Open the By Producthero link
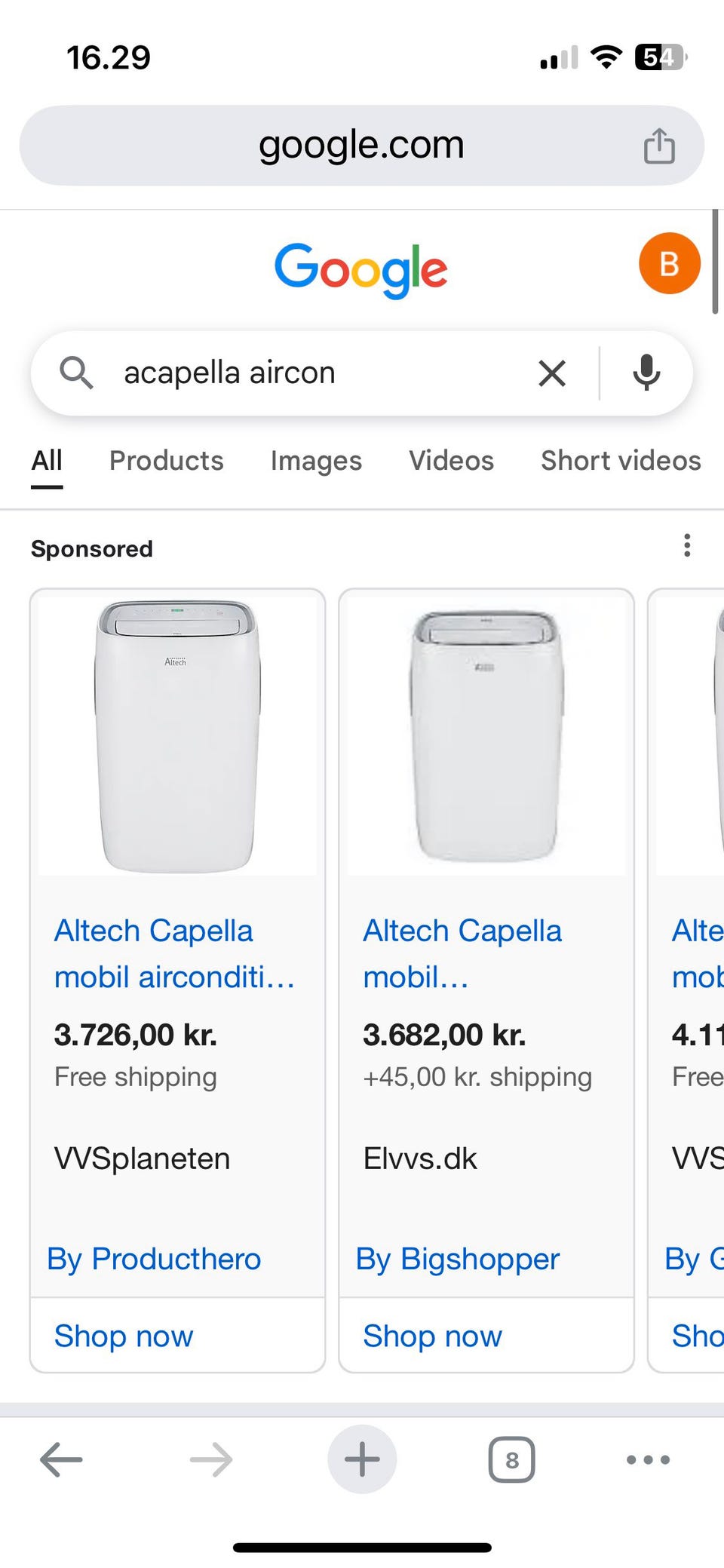The height and width of the screenshot is (1568, 724). (x=154, y=1259)
